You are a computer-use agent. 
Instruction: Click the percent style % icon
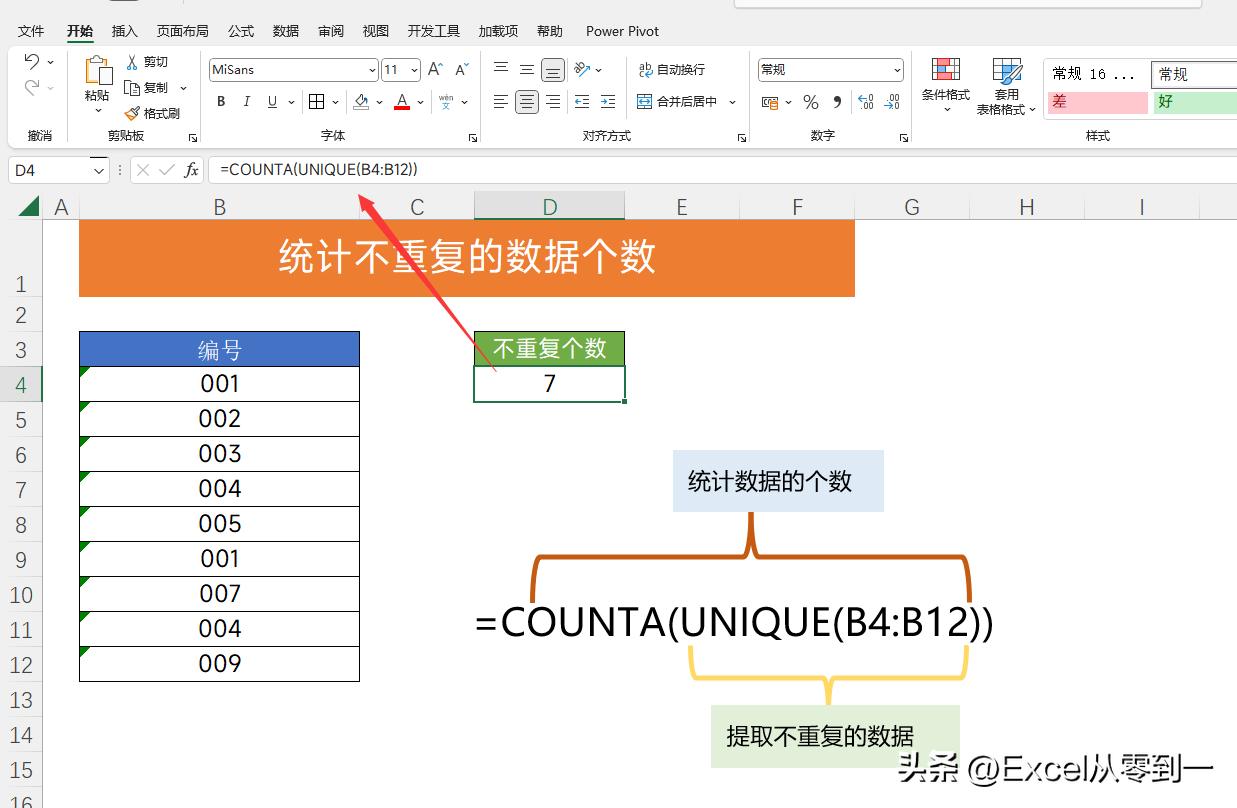coord(810,102)
